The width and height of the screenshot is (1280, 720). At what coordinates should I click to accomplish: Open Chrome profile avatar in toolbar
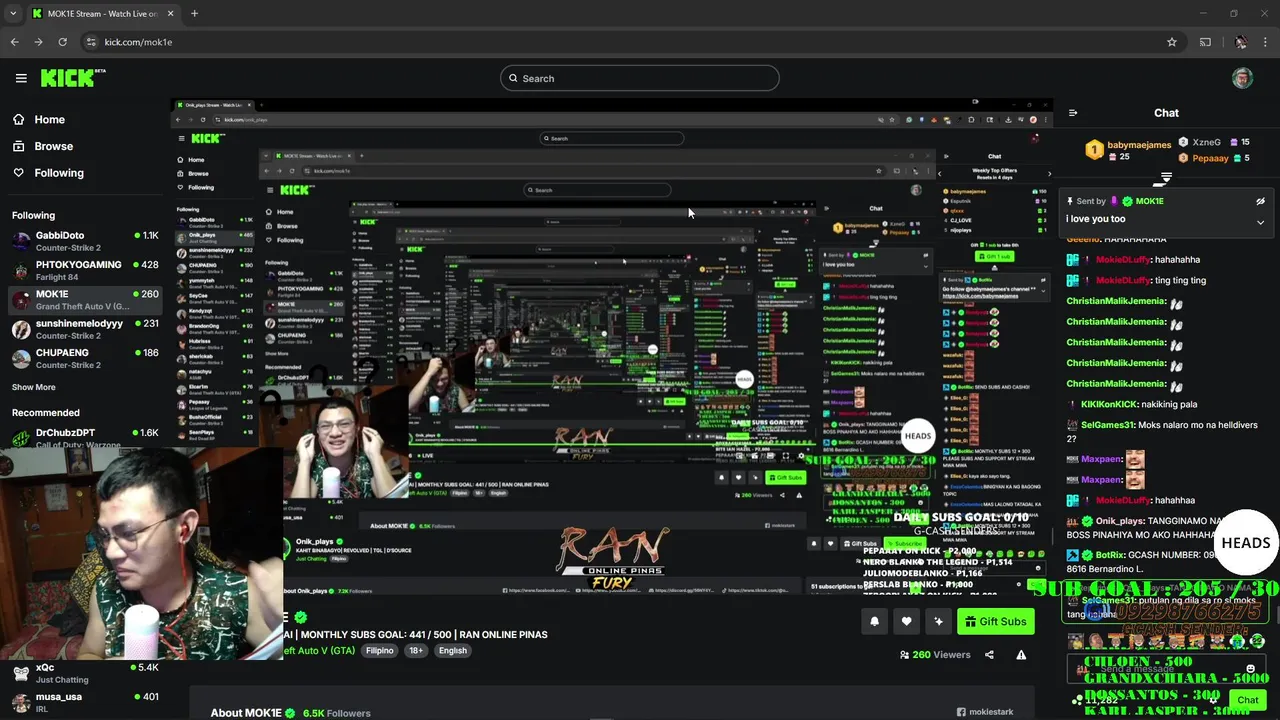point(1241,42)
